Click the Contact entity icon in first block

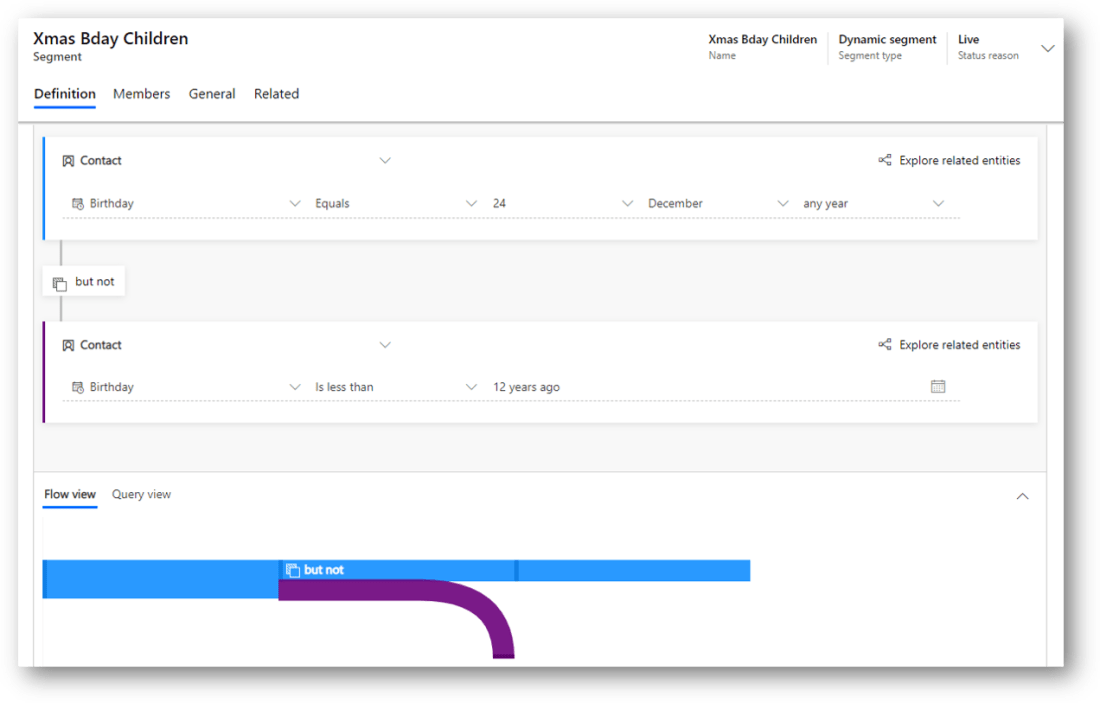pyautogui.click(x=68, y=161)
